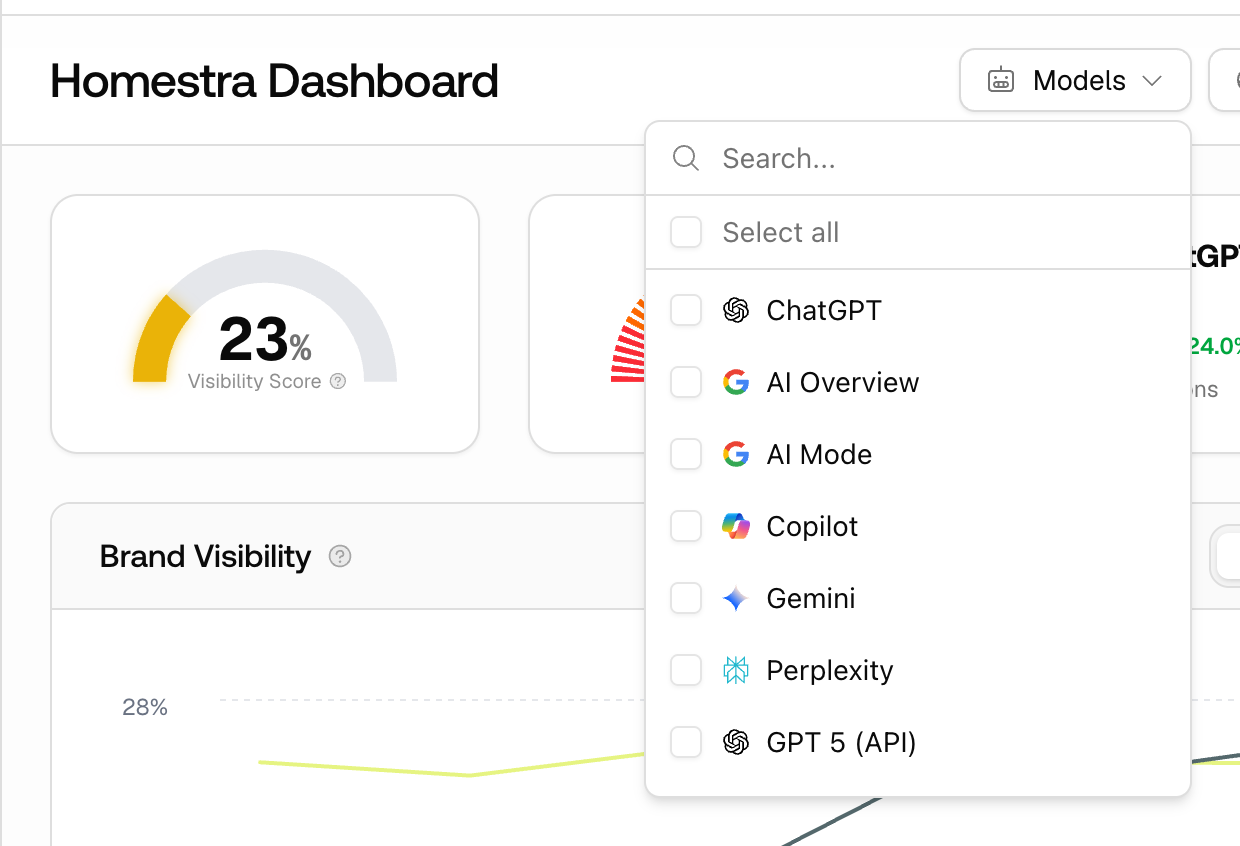The height and width of the screenshot is (846, 1240).
Task: Click the Perplexity logo icon
Action: pyautogui.click(x=736, y=670)
